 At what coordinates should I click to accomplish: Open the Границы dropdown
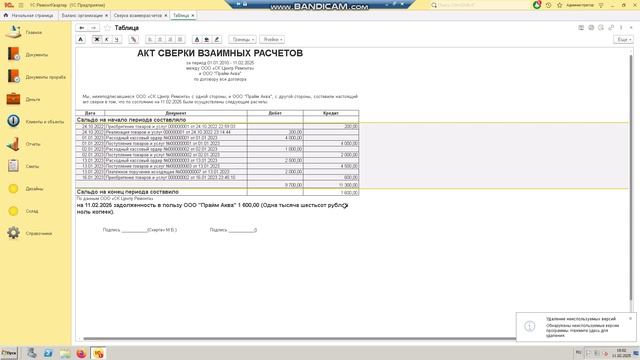242,40
